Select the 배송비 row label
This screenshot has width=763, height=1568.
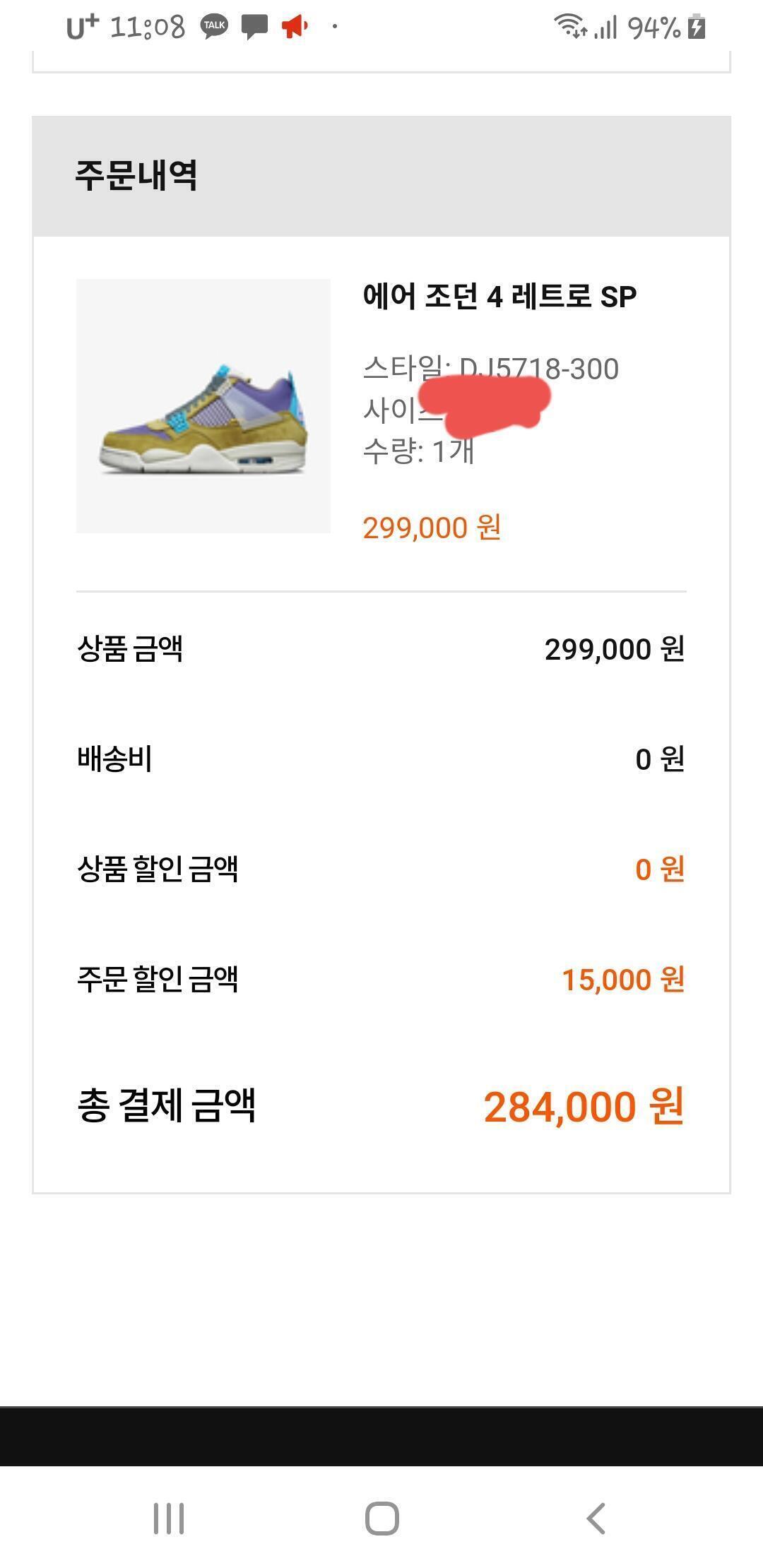click(x=114, y=759)
